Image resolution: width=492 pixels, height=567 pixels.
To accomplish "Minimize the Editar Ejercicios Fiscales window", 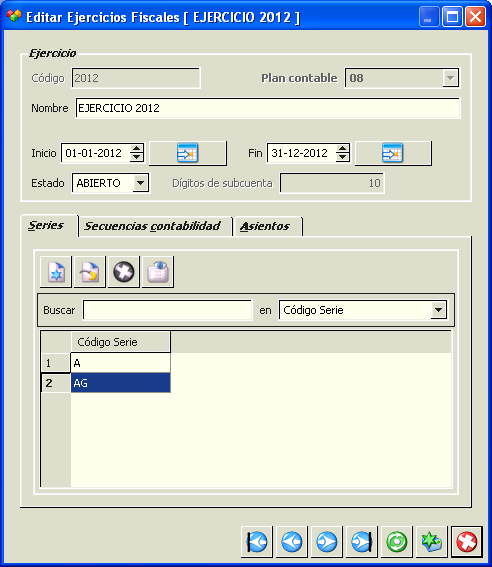I will click(x=428, y=17).
